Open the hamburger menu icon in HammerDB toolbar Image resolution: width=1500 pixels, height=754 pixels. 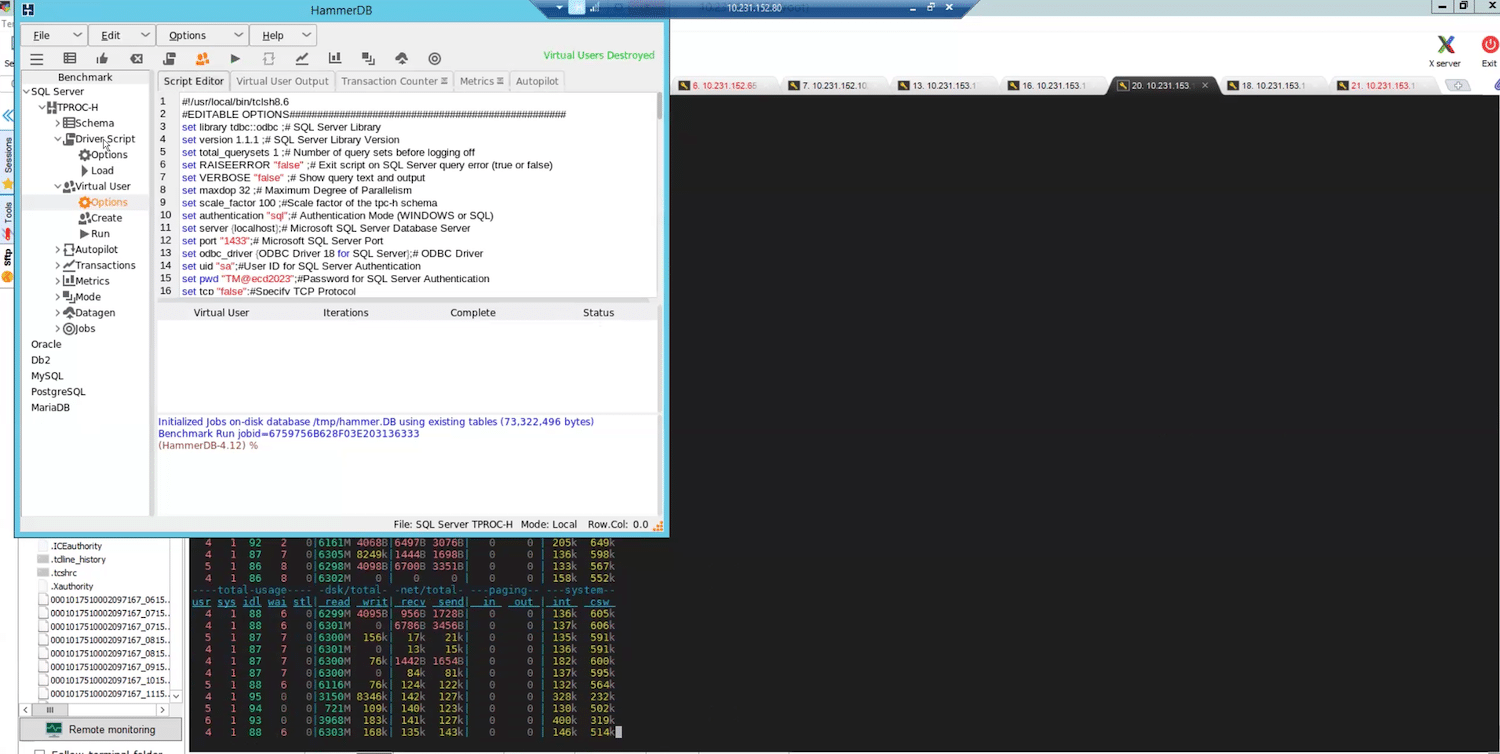coord(37,59)
